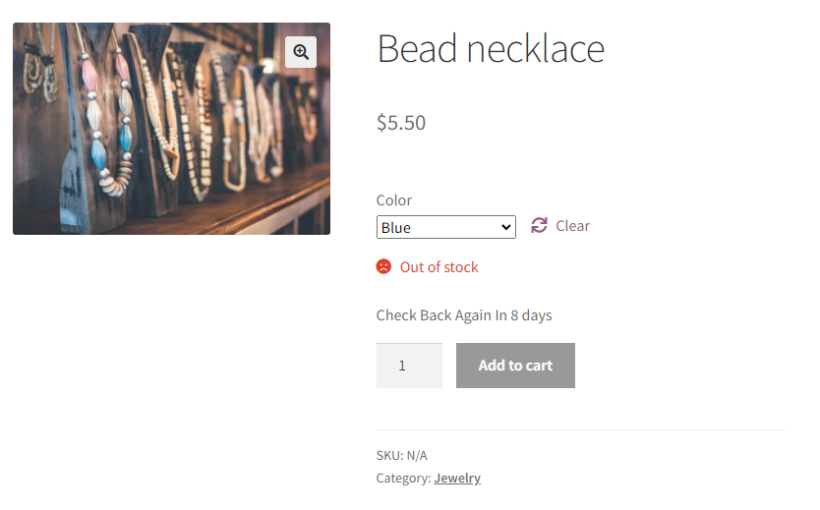Click the arrow of the Color select box
This screenshot has width=820, height=510.
pos(505,227)
